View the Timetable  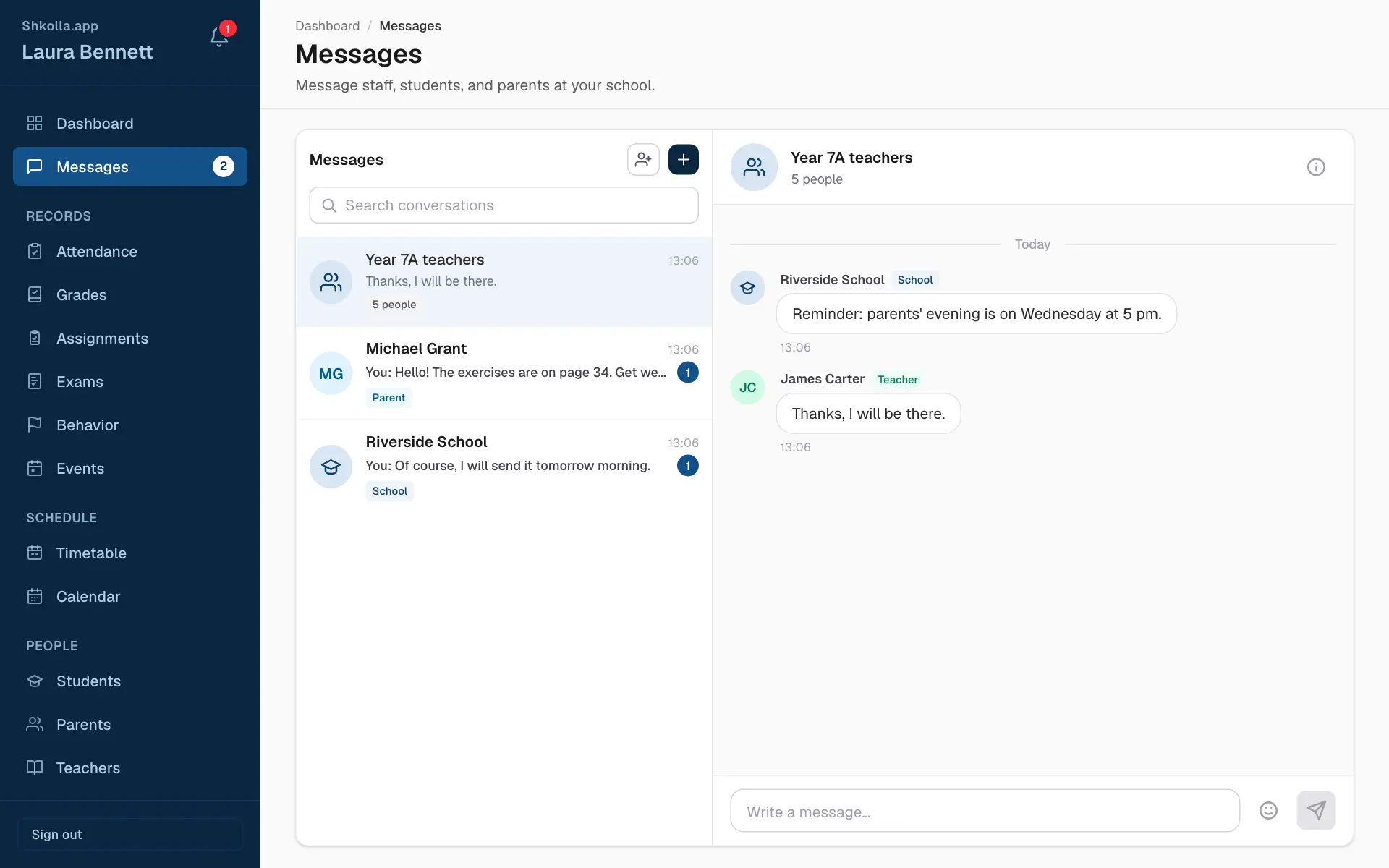point(130,553)
